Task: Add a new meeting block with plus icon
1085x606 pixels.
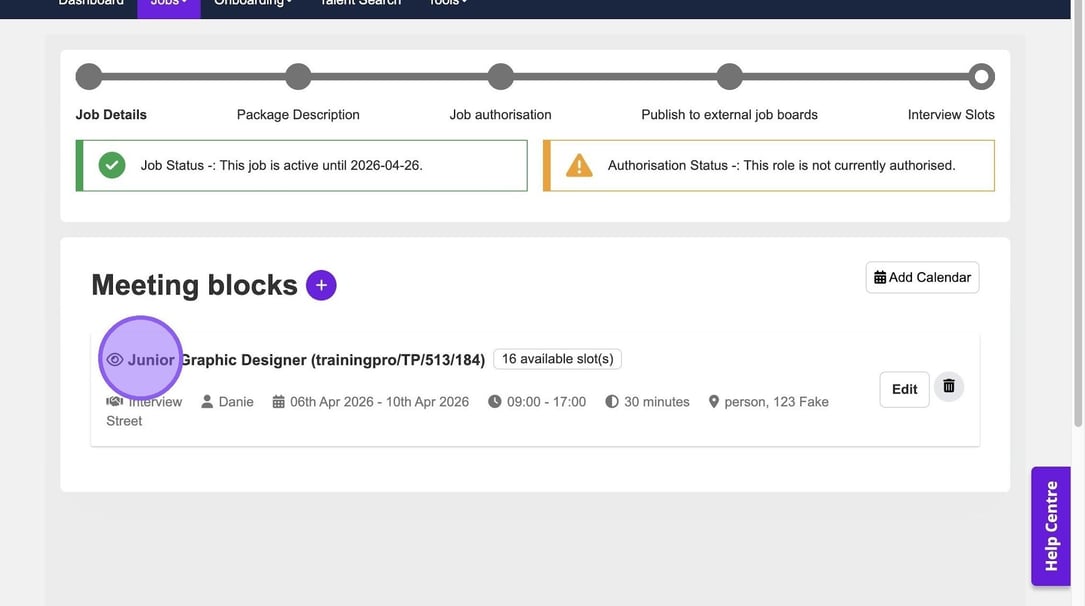Action: 321,285
